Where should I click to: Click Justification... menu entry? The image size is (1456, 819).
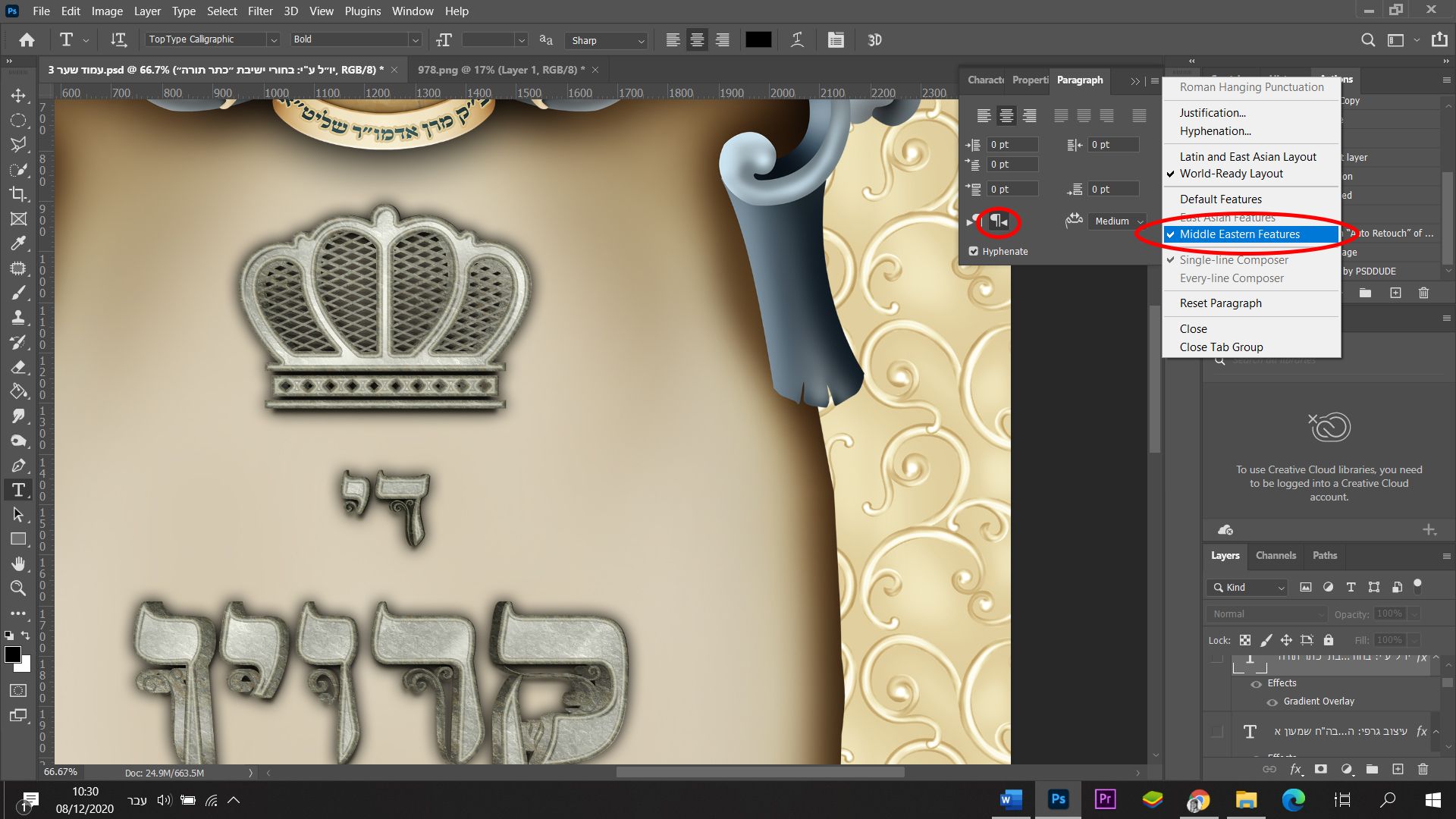click(x=1213, y=113)
